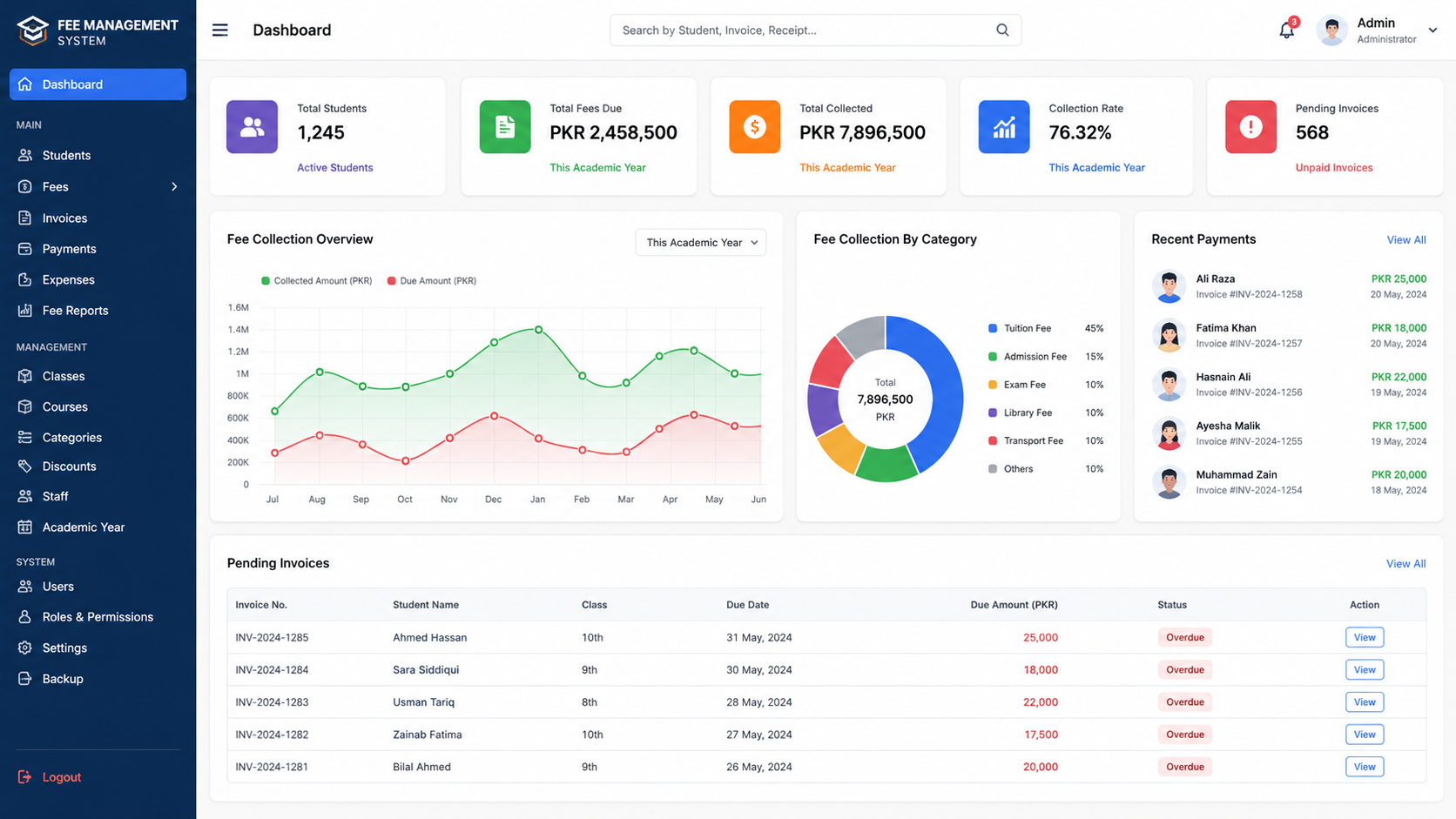This screenshot has height=819, width=1456.
Task: Click the Collection Rate chart icon
Action: tap(1004, 127)
